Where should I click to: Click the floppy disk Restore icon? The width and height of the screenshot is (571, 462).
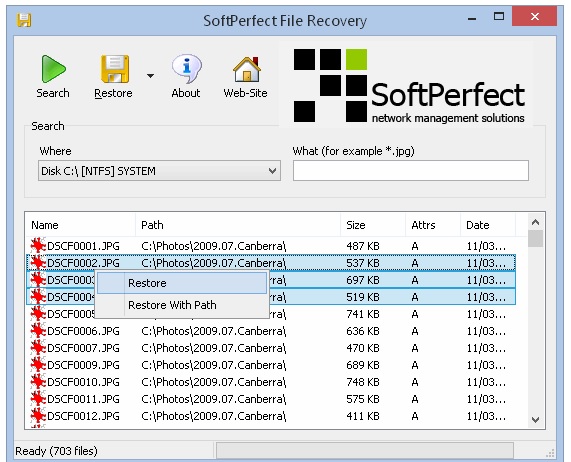114,69
